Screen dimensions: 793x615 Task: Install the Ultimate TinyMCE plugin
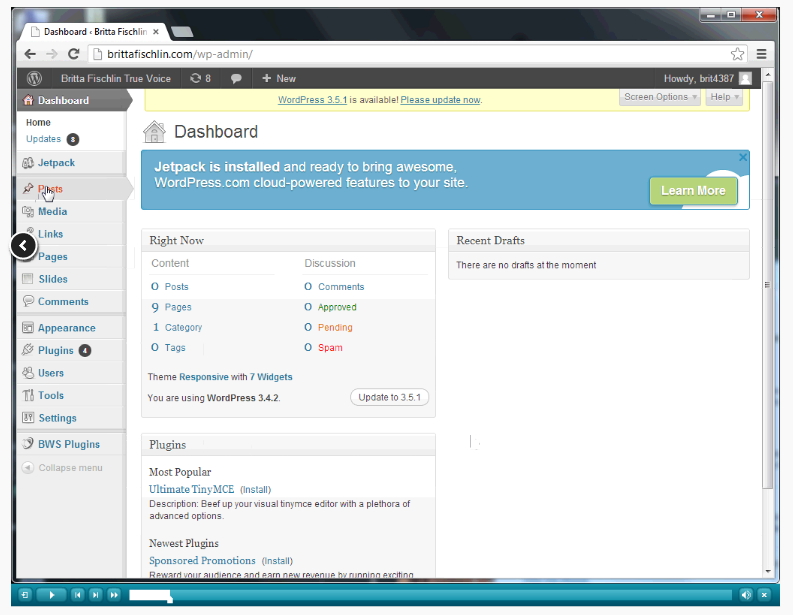255,490
